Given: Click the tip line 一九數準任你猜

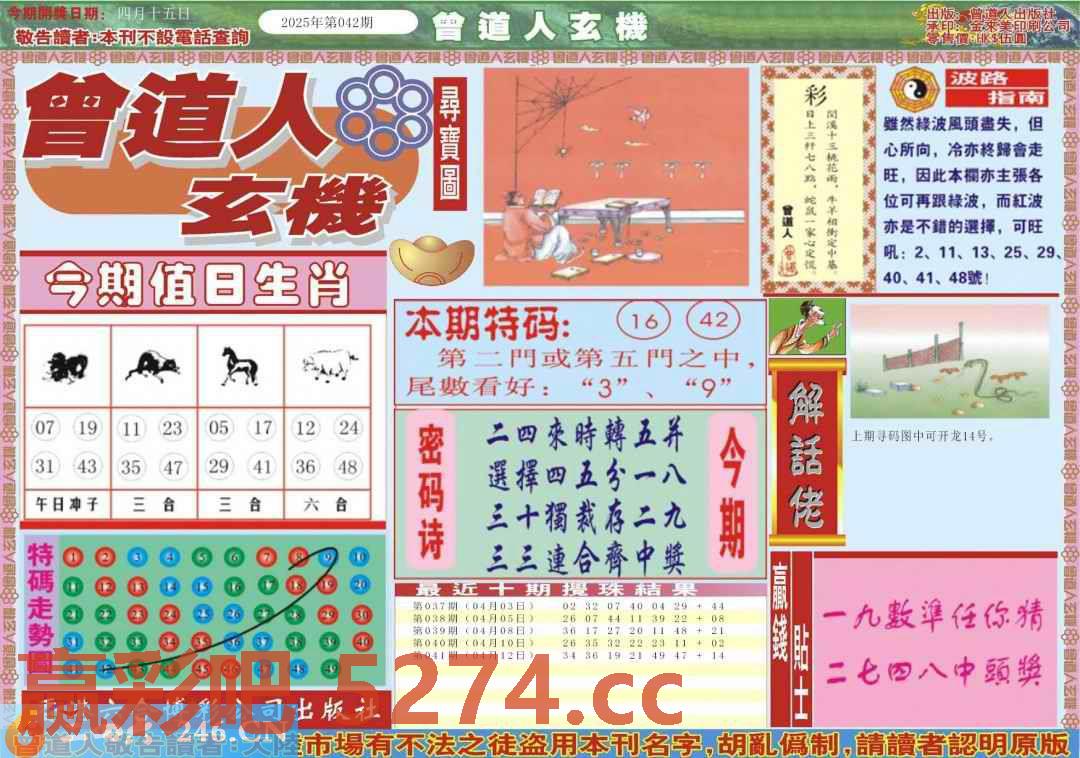Looking at the screenshot, I should (x=933, y=617).
